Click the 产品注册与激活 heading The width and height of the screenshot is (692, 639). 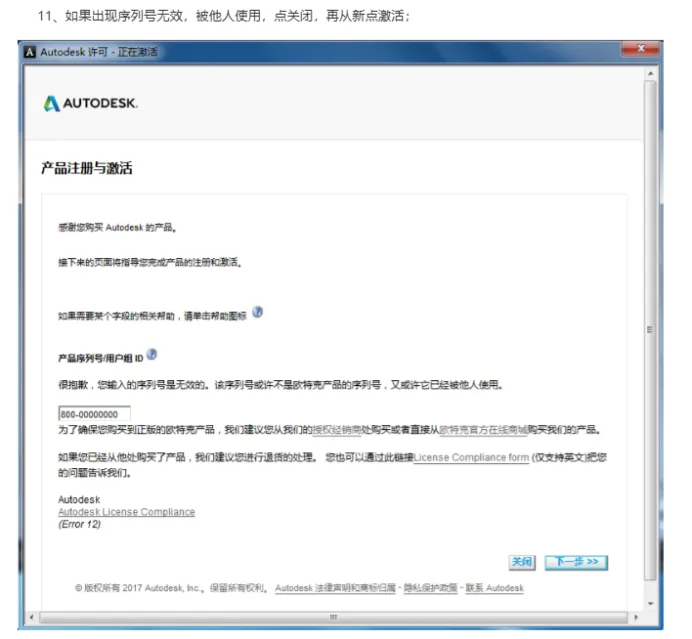click(86, 168)
